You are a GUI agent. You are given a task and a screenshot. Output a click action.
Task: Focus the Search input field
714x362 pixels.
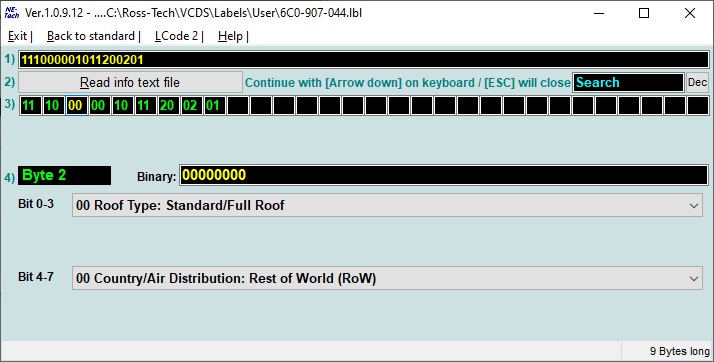click(628, 82)
